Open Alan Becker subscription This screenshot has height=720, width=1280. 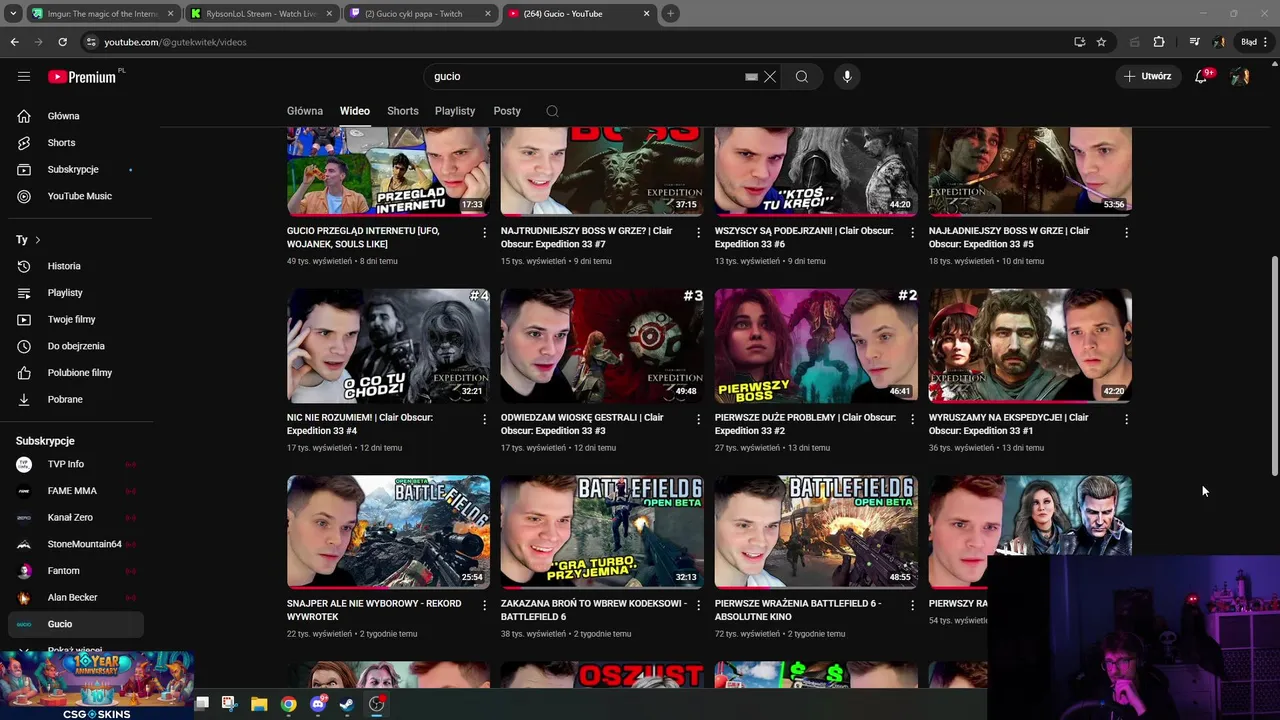[76, 597]
